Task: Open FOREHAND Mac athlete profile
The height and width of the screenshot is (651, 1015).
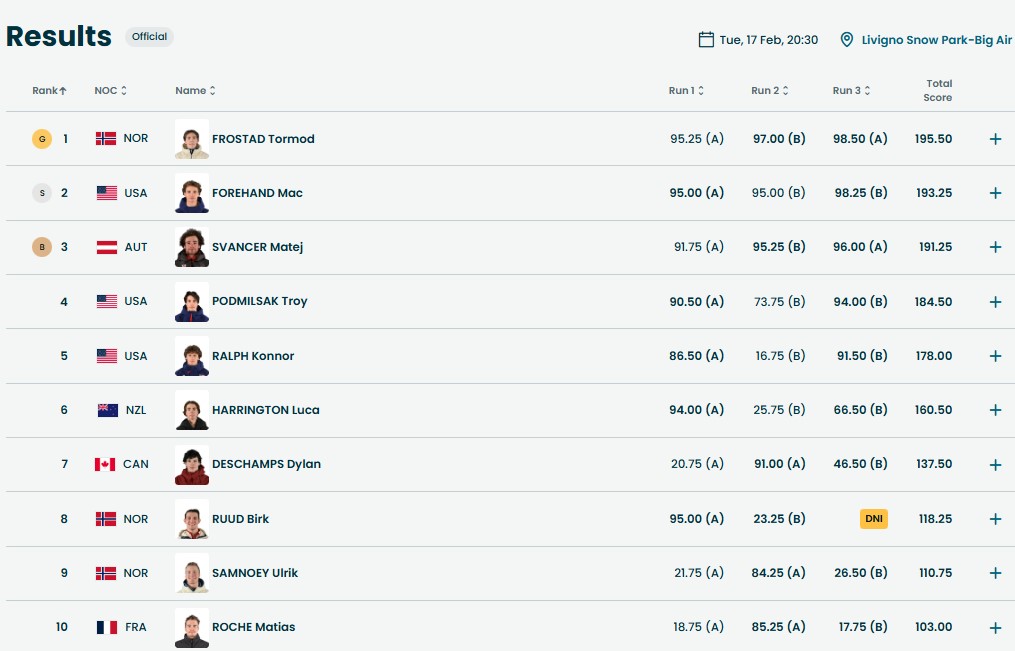Action: [x=257, y=193]
